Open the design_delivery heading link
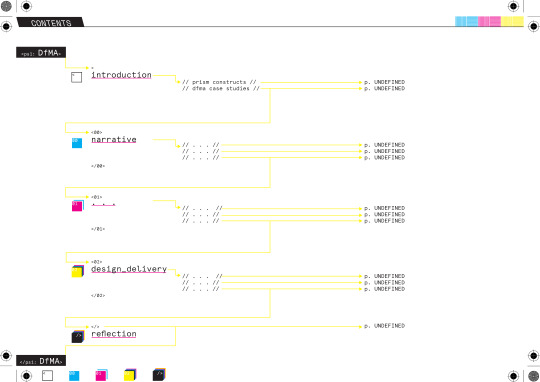The width and height of the screenshot is (540, 382). pos(129,269)
